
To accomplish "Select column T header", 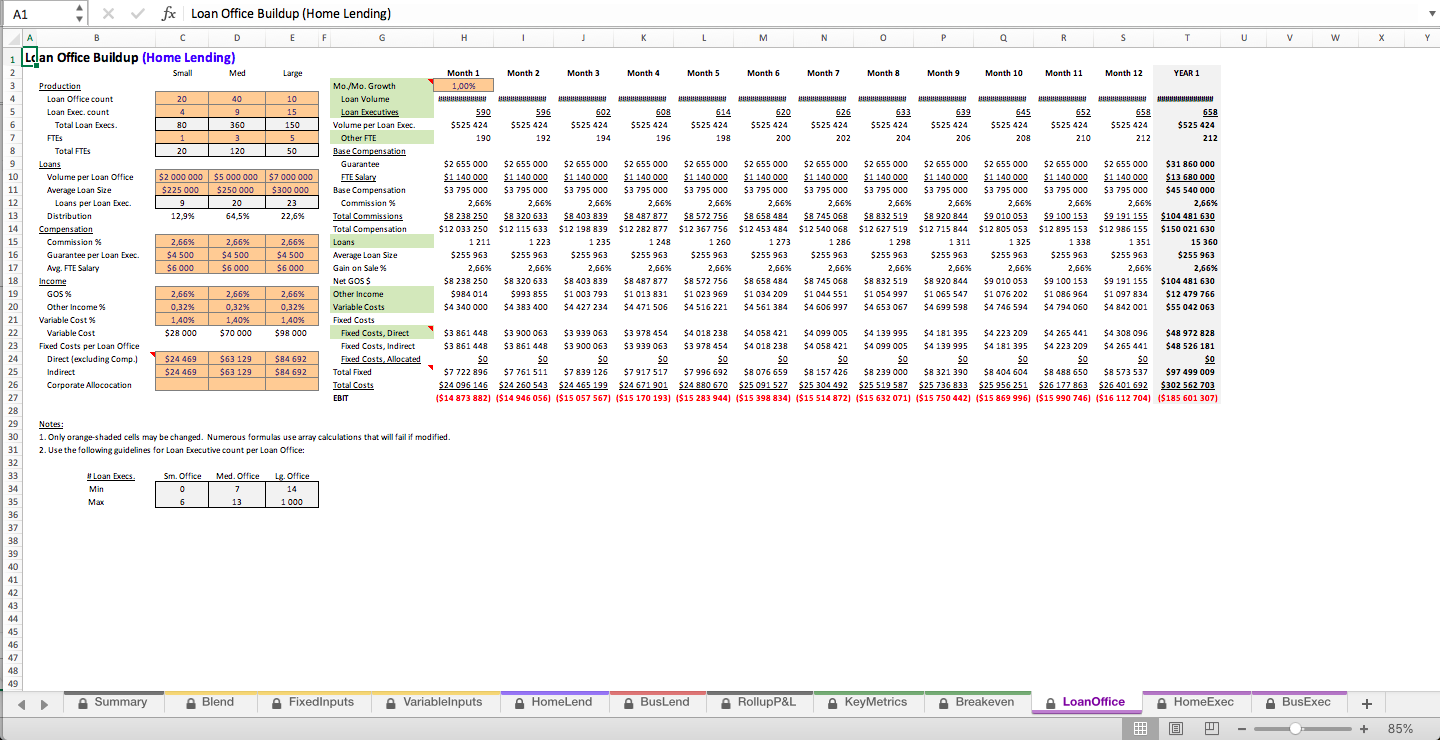I will [1187, 38].
